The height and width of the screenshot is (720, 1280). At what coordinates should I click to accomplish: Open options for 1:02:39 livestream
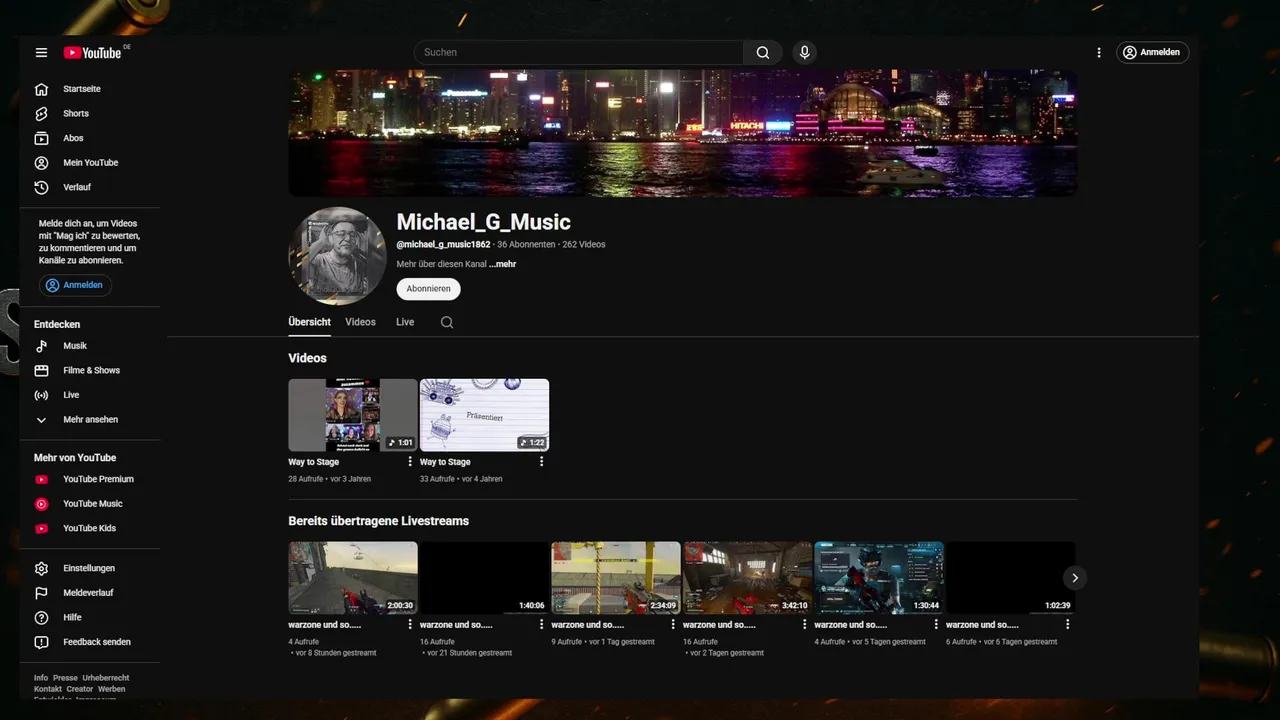[x=1067, y=624]
